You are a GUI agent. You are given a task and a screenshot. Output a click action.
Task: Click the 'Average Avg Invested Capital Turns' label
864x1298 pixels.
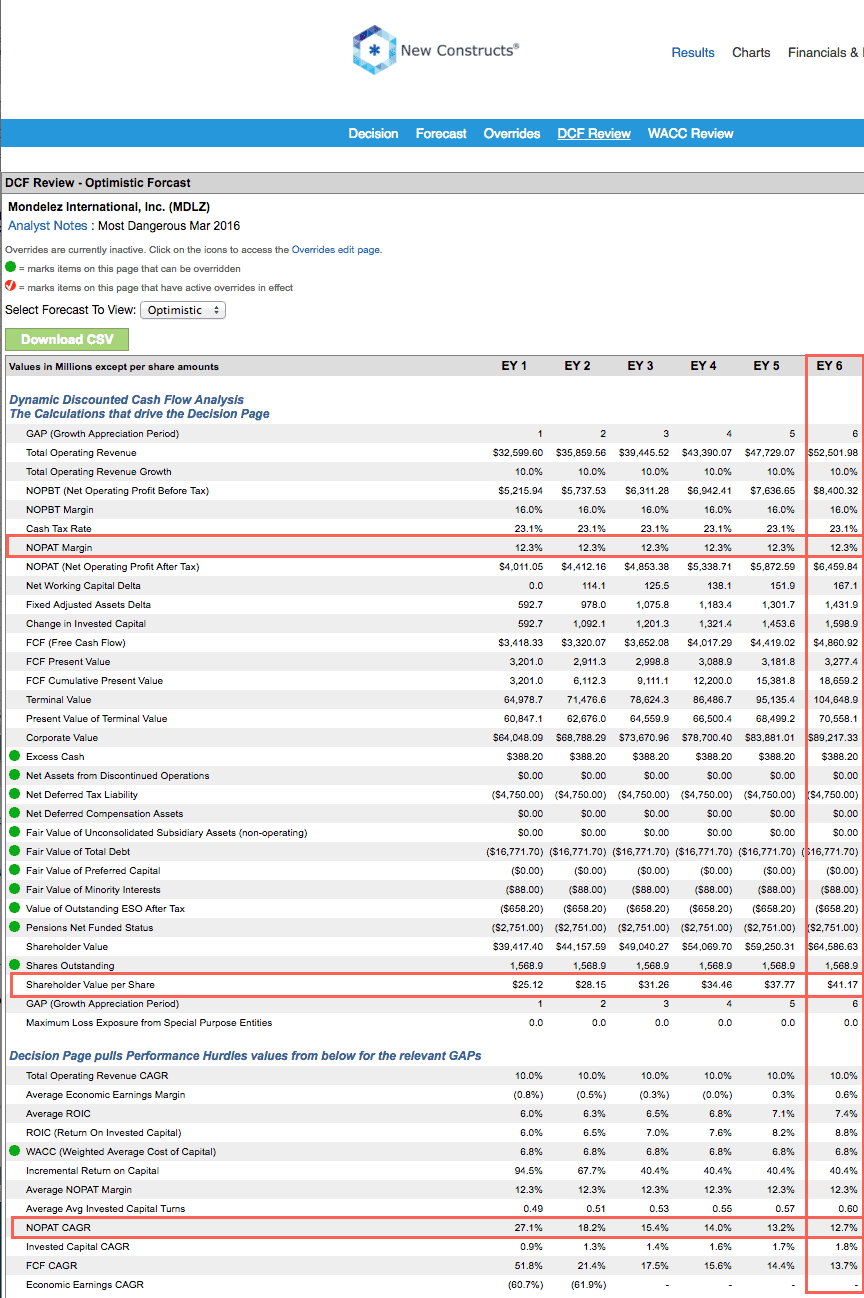[x=106, y=1209]
